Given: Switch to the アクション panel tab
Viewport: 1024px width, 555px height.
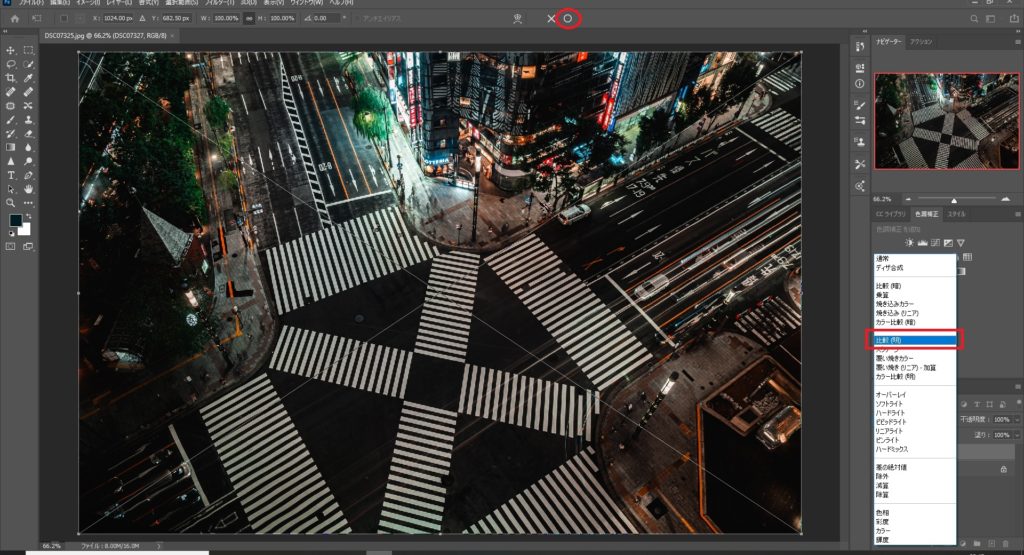Looking at the screenshot, I should pos(921,42).
